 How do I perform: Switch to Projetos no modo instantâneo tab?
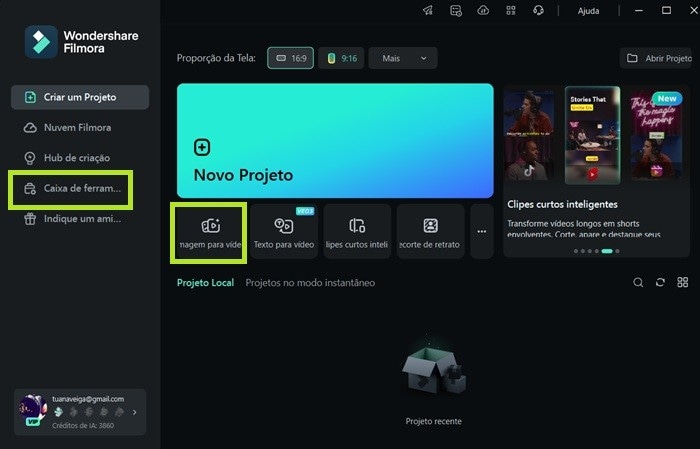point(310,283)
